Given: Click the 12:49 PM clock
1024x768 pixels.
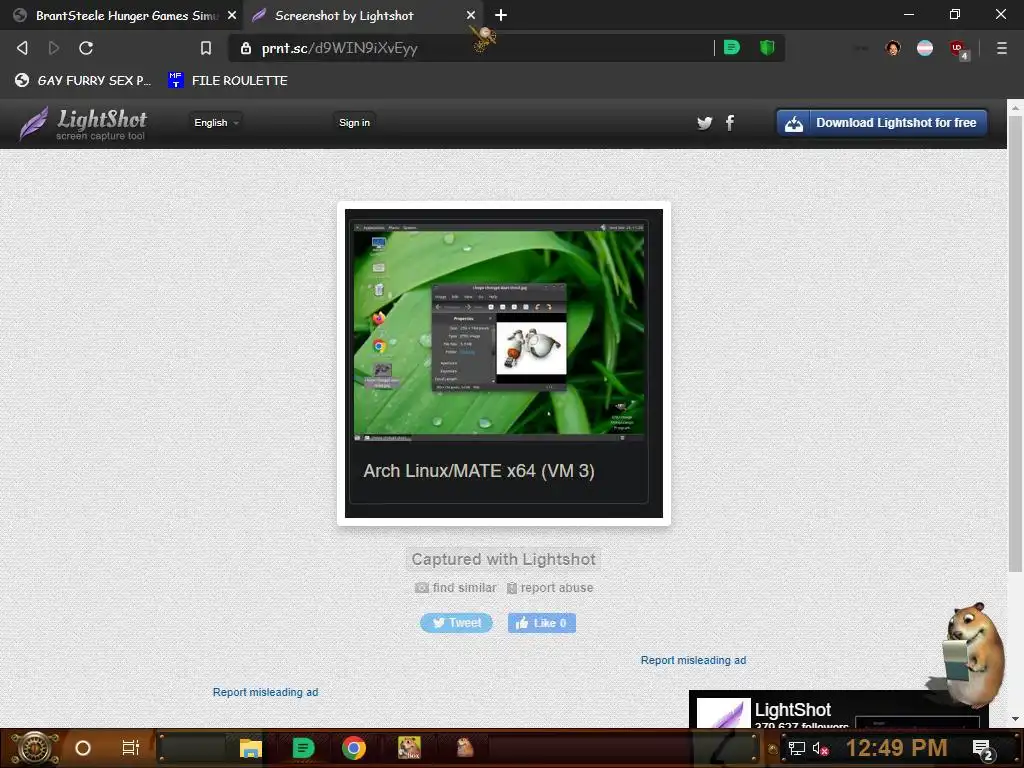Looking at the screenshot, I should pyautogui.click(x=896, y=748).
